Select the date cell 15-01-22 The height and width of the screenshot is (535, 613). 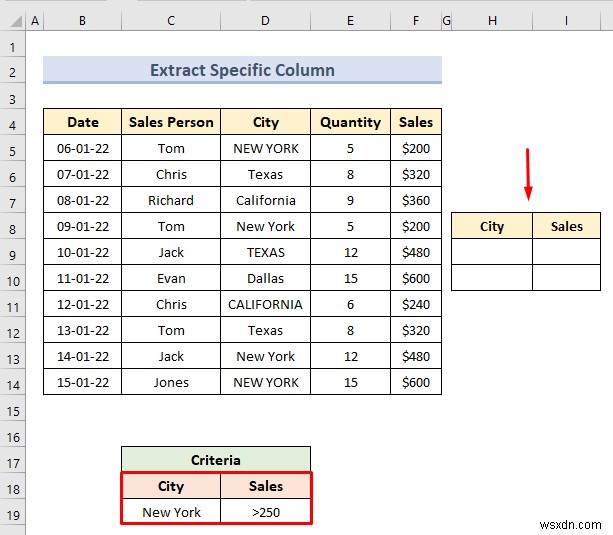click(82, 382)
